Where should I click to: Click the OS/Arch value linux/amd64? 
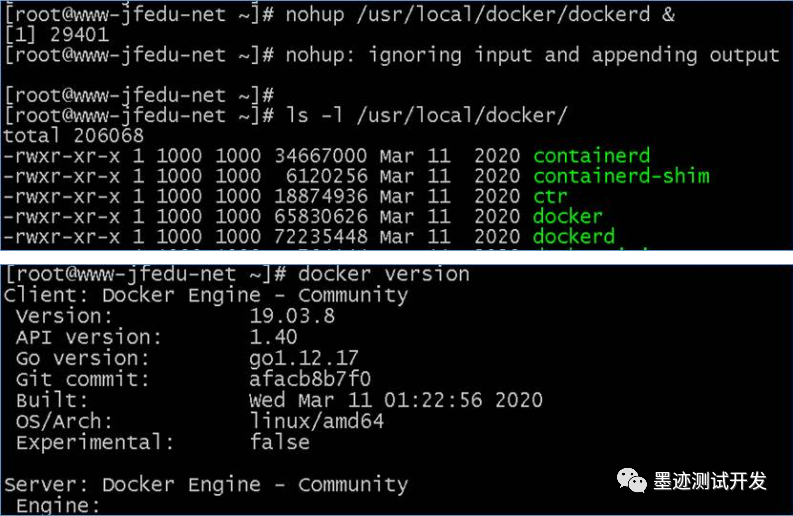point(317,421)
